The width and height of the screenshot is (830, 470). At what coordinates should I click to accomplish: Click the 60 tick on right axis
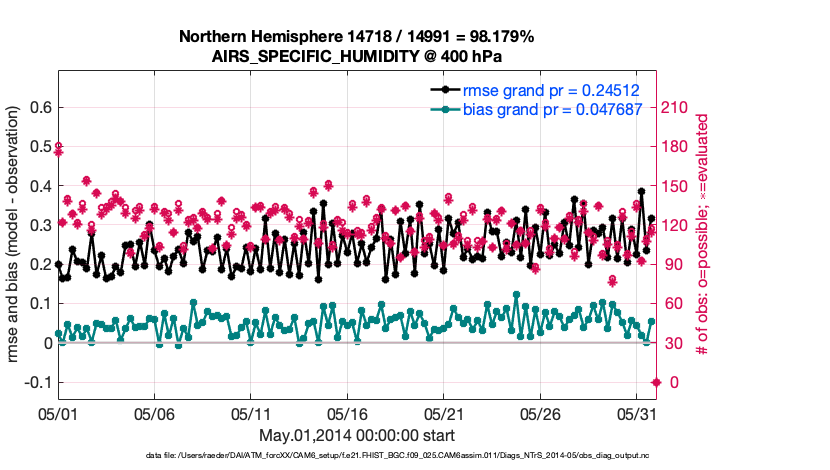(672, 304)
